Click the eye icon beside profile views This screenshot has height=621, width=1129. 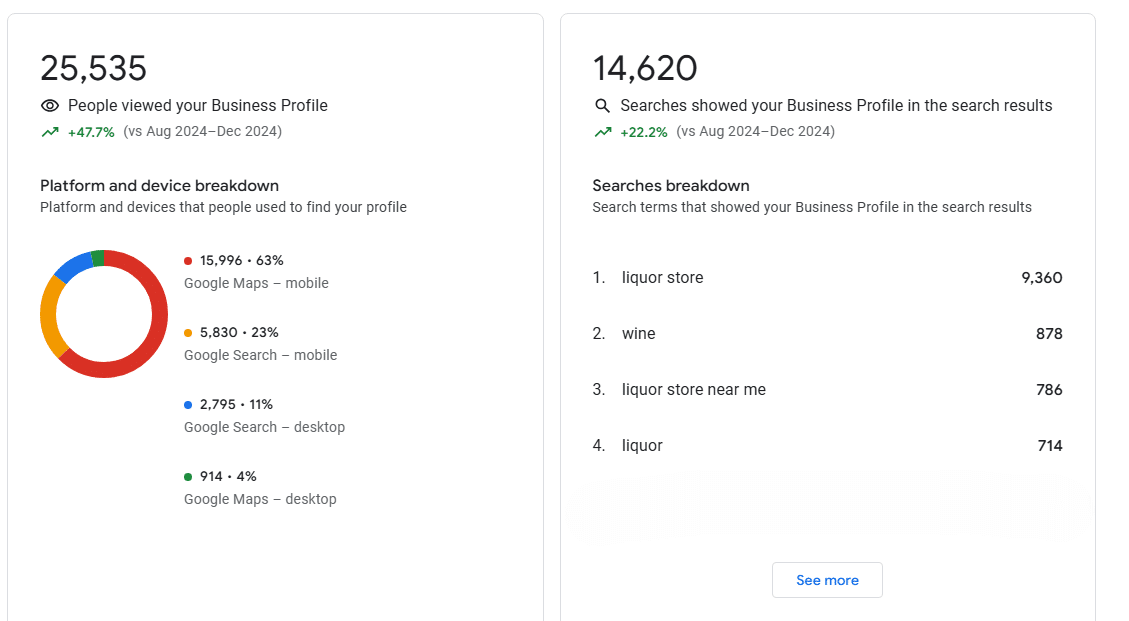click(49, 106)
